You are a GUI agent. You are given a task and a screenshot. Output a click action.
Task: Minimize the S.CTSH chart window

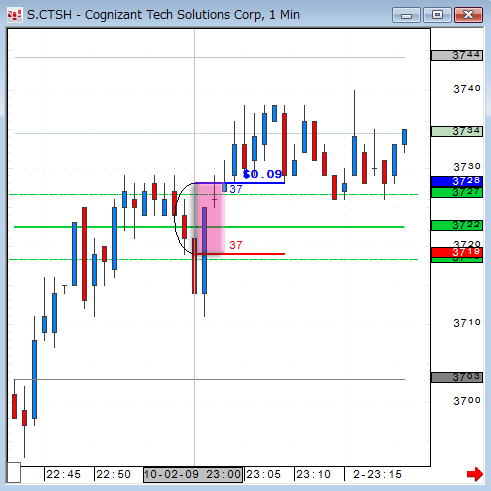coord(406,15)
